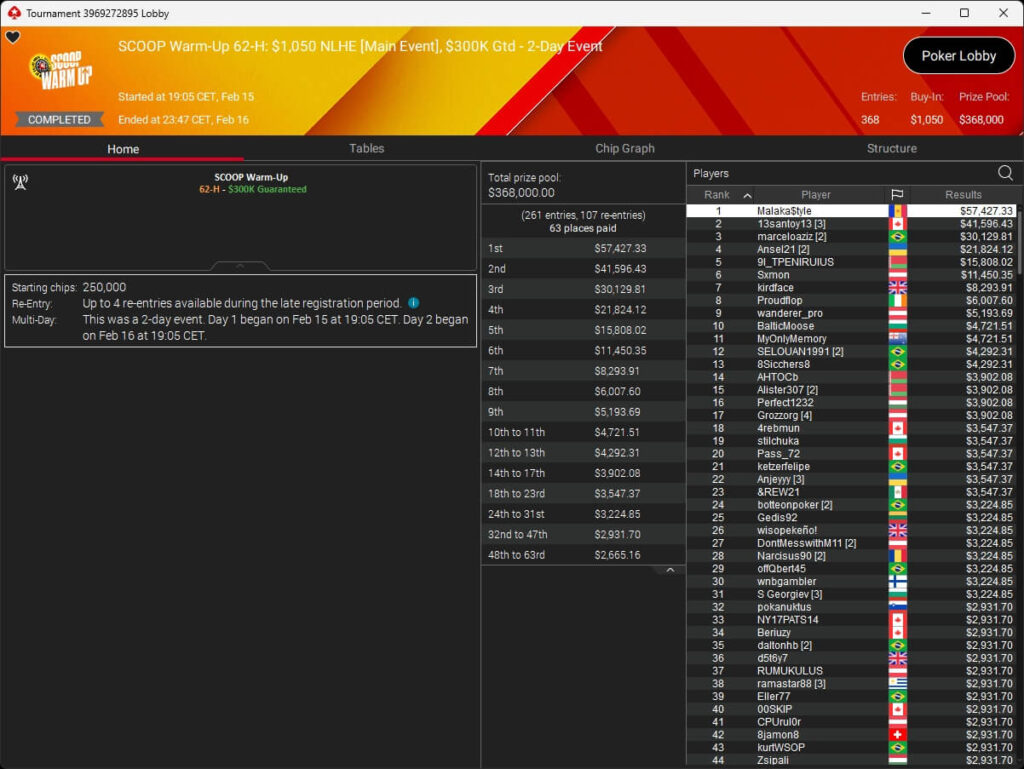Click the heart favorite icon
The image size is (1024, 769).
pos(12,38)
